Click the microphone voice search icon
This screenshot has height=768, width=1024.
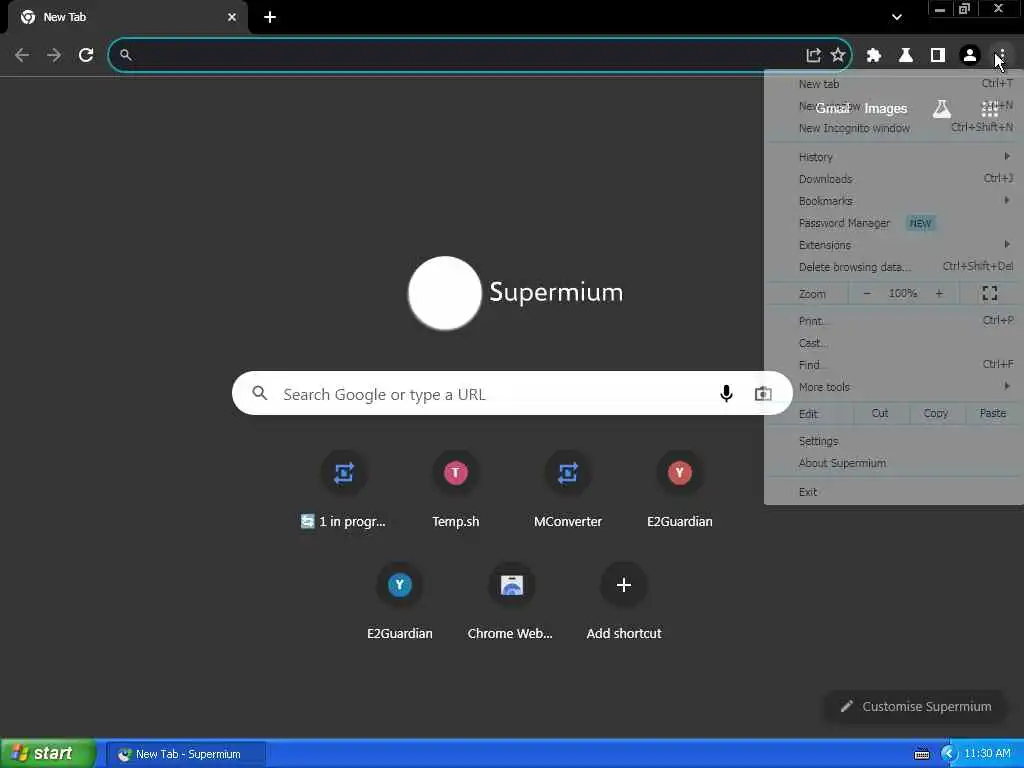pos(726,393)
